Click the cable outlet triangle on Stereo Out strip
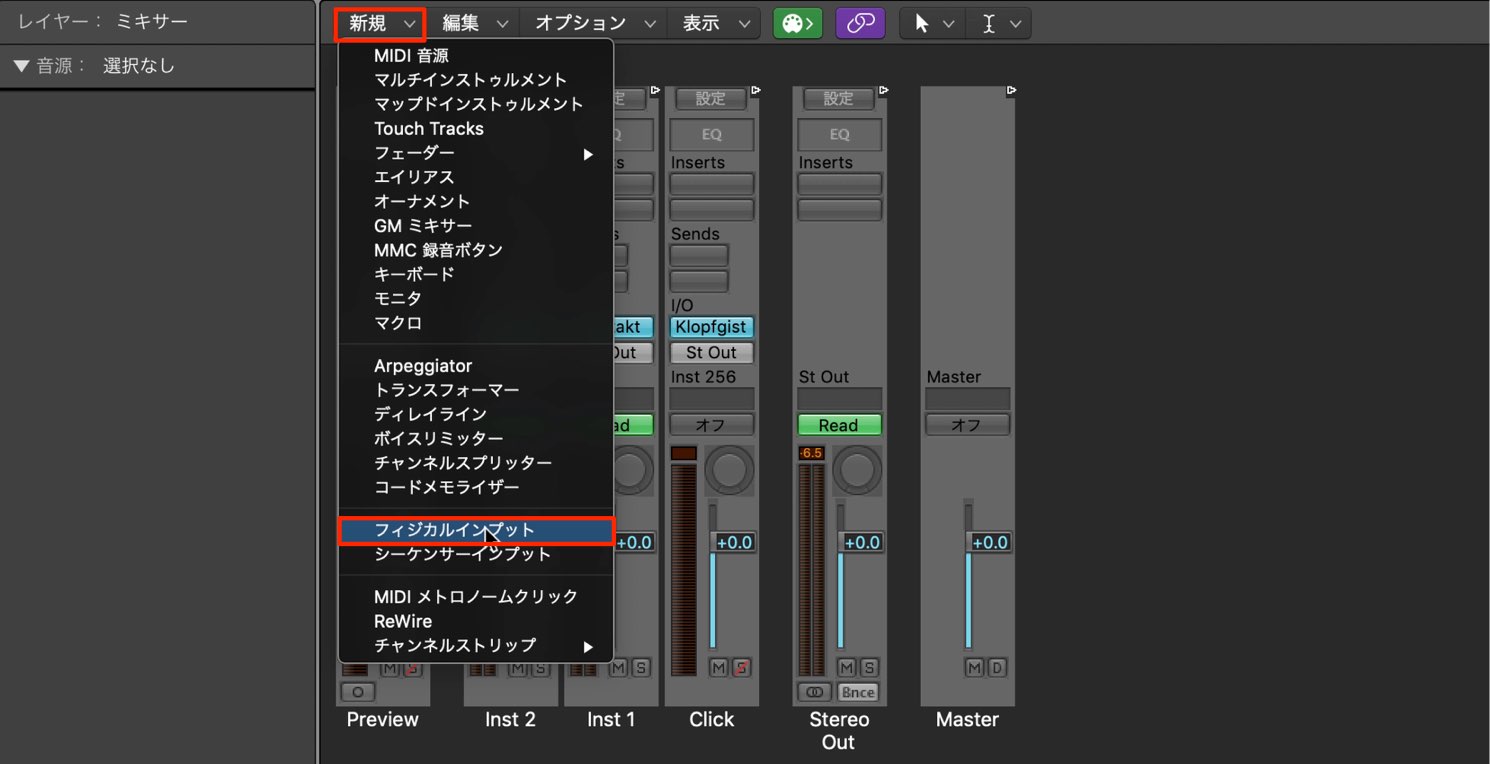The image size is (1490, 764). (883, 91)
